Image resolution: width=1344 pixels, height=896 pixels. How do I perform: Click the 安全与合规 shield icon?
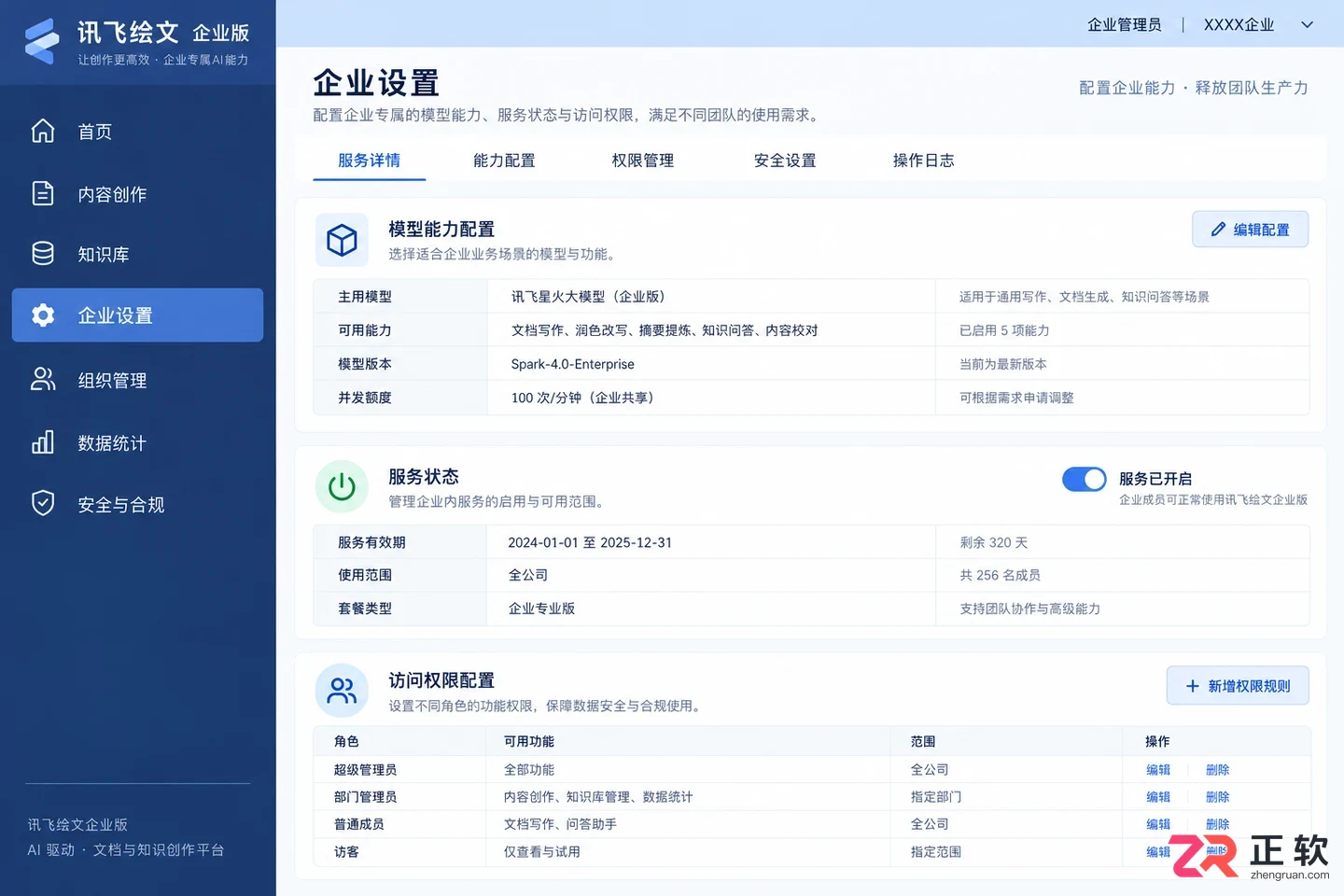43,503
